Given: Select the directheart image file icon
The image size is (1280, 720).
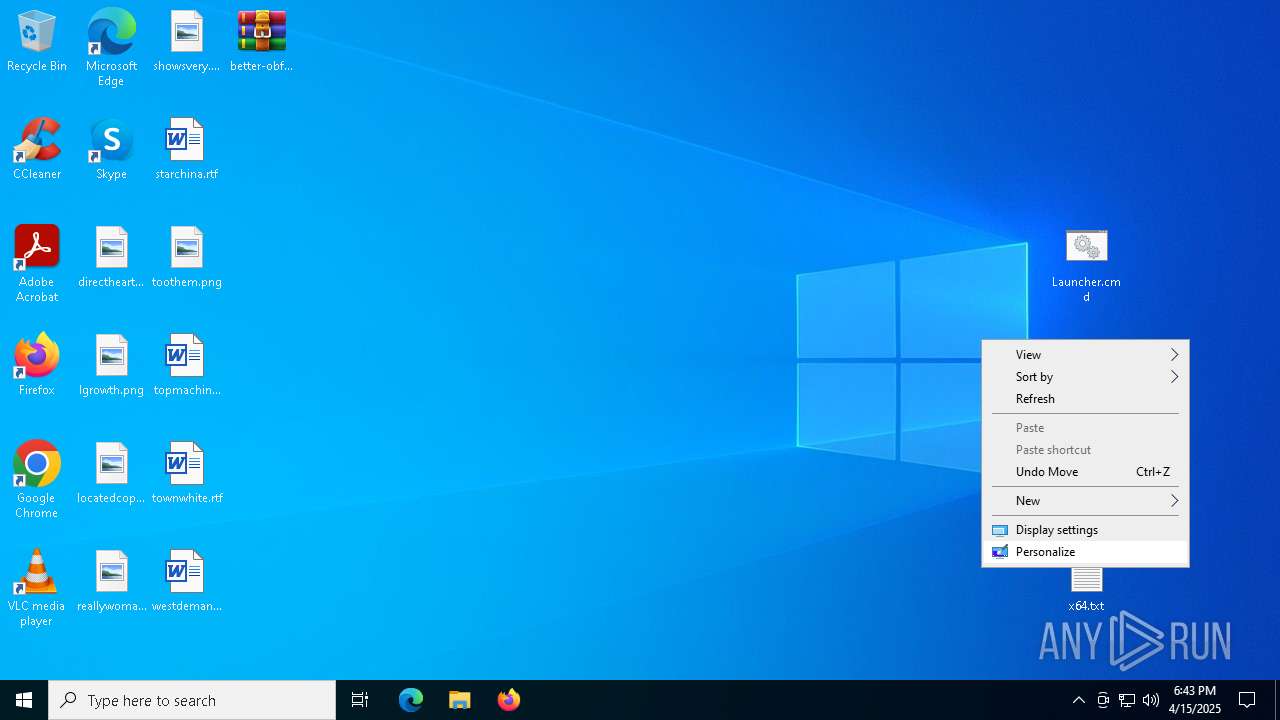Looking at the screenshot, I should click(111, 257).
